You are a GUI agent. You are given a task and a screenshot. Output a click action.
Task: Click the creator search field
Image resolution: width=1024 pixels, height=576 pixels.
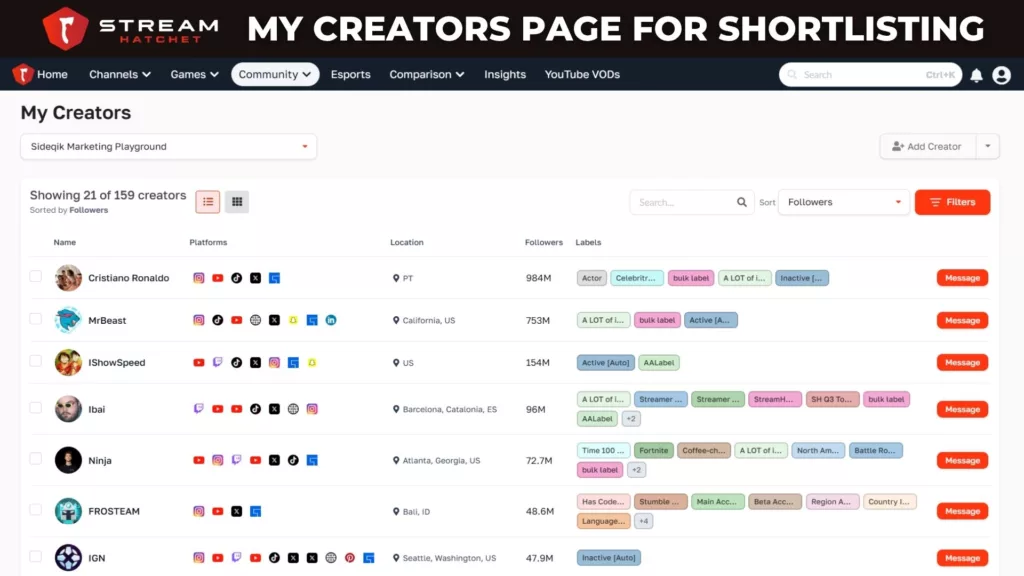690,202
